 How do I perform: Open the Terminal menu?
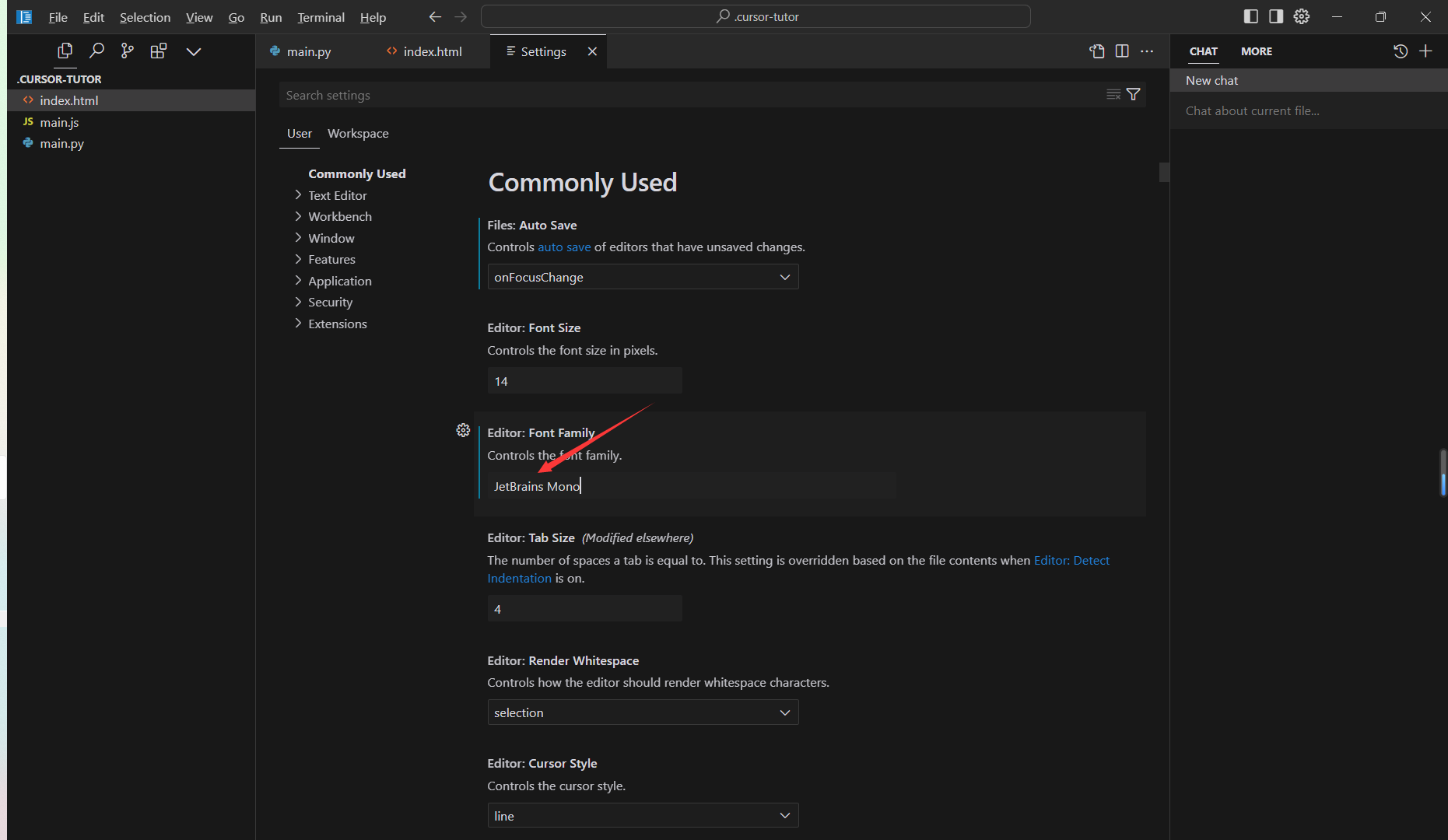(321, 17)
